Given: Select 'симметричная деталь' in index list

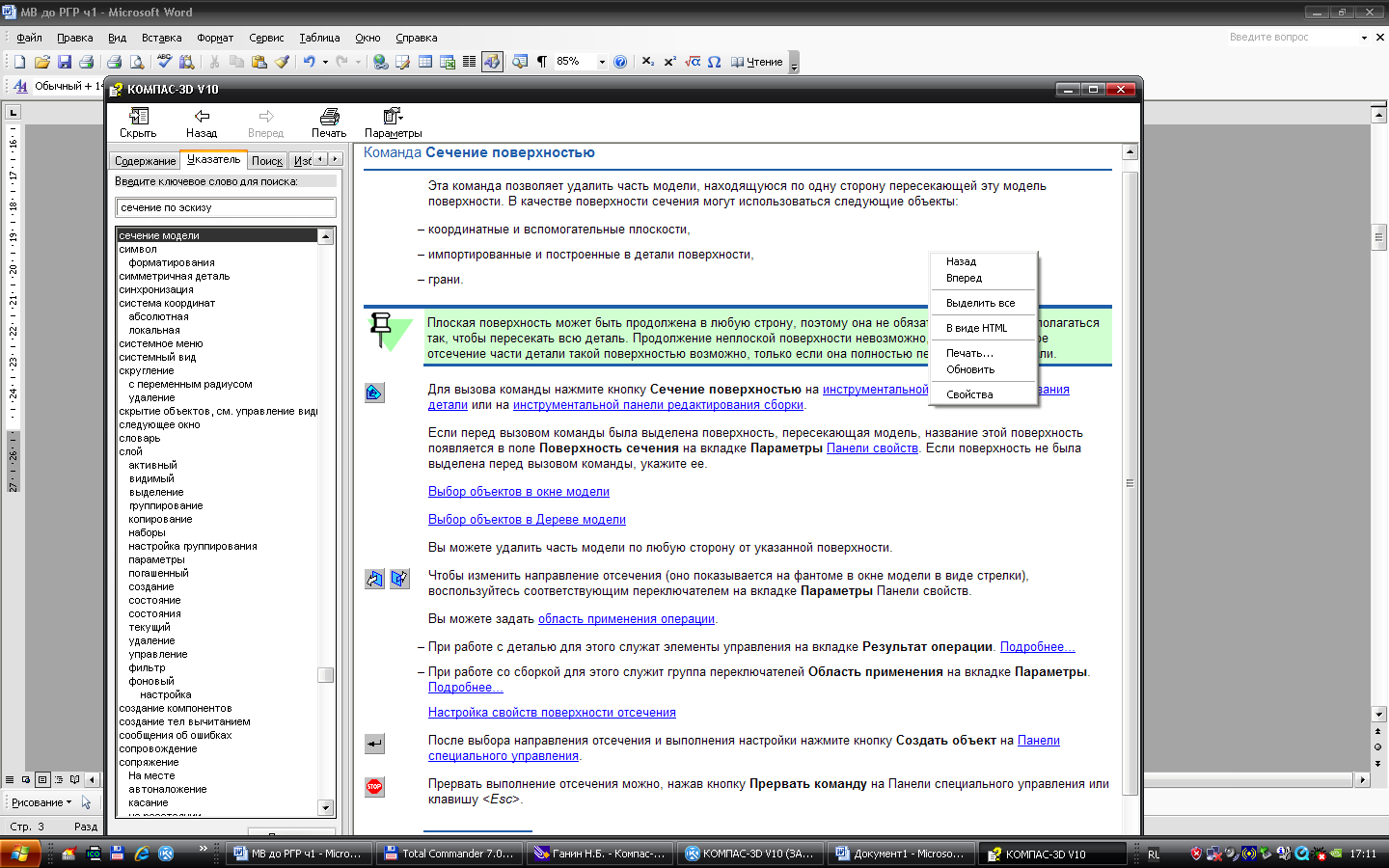Looking at the screenshot, I should 175,276.
